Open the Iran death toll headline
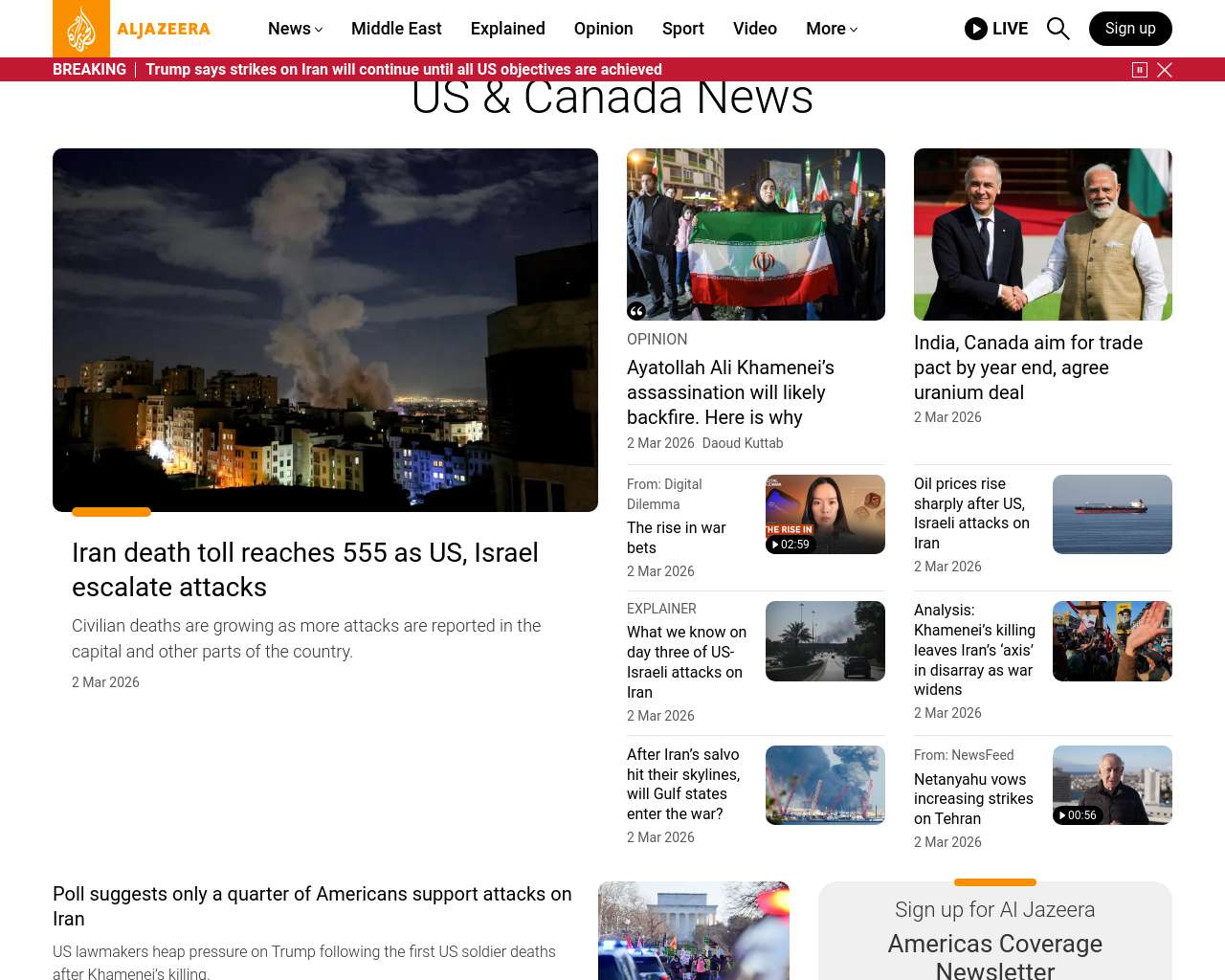The width and height of the screenshot is (1225, 980). click(304, 569)
